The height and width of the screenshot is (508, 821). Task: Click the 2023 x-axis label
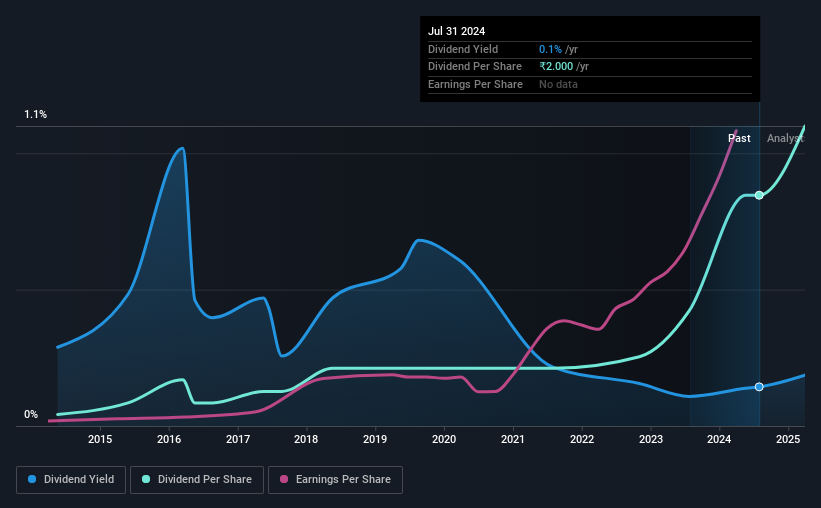click(x=651, y=439)
